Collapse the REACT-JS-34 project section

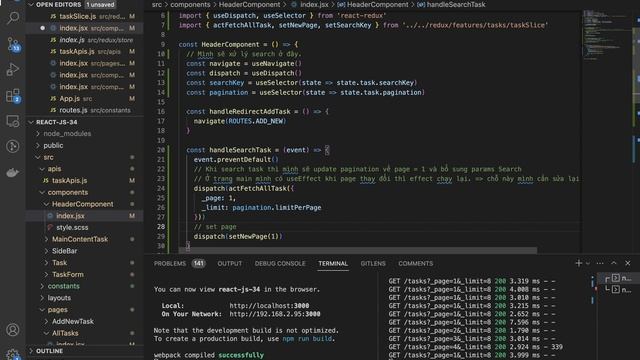pos(31,122)
